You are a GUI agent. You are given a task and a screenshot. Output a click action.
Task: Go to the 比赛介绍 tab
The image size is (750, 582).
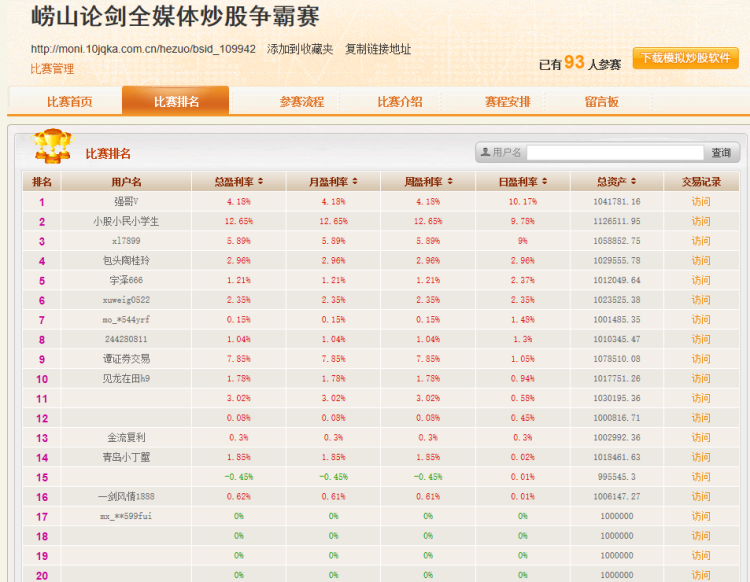point(399,102)
